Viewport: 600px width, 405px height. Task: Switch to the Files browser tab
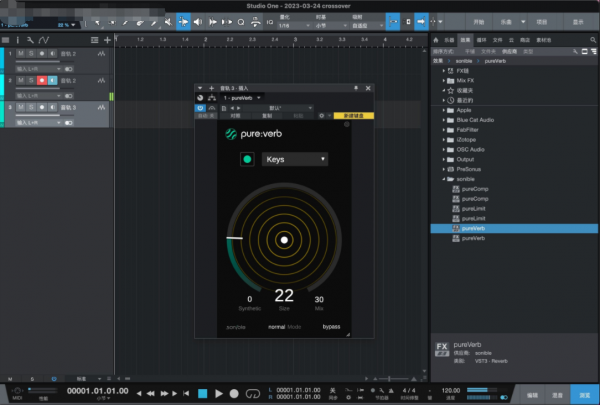click(497, 40)
